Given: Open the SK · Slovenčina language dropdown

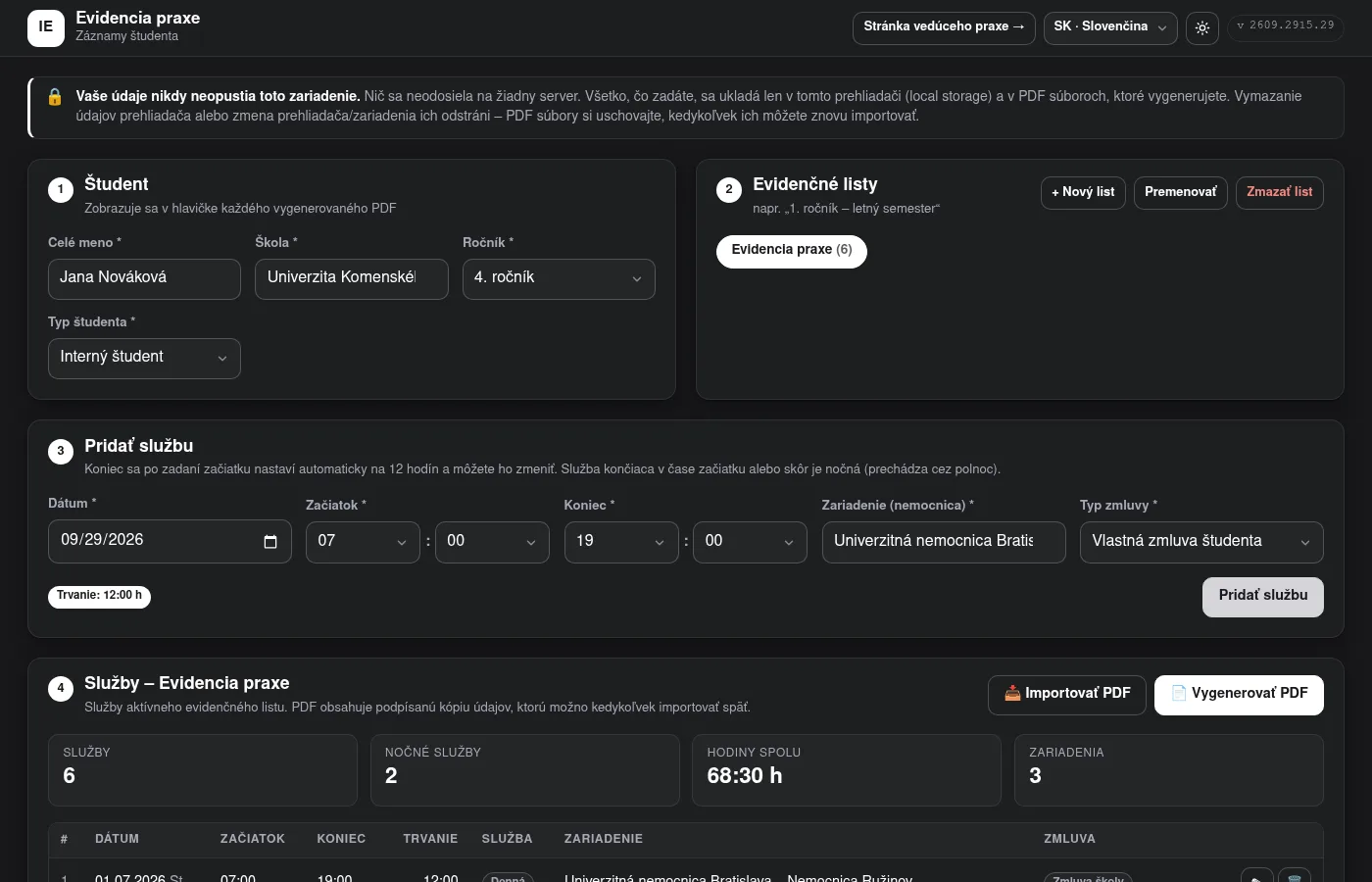Looking at the screenshot, I should [1110, 27].
